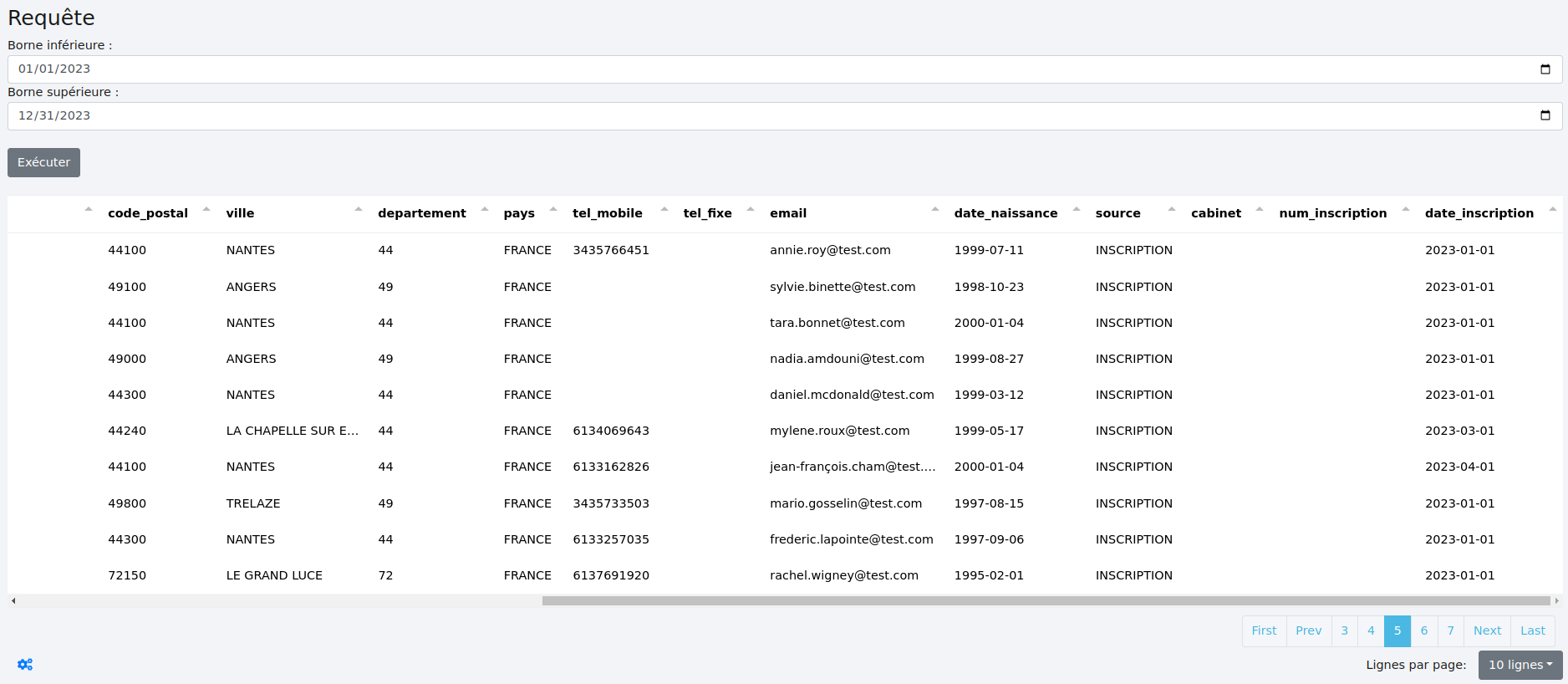Image resolution: width=1568 pixels, height=684 pixels.
Task: Sort by departement column header
Action: [x=421, y=214]
